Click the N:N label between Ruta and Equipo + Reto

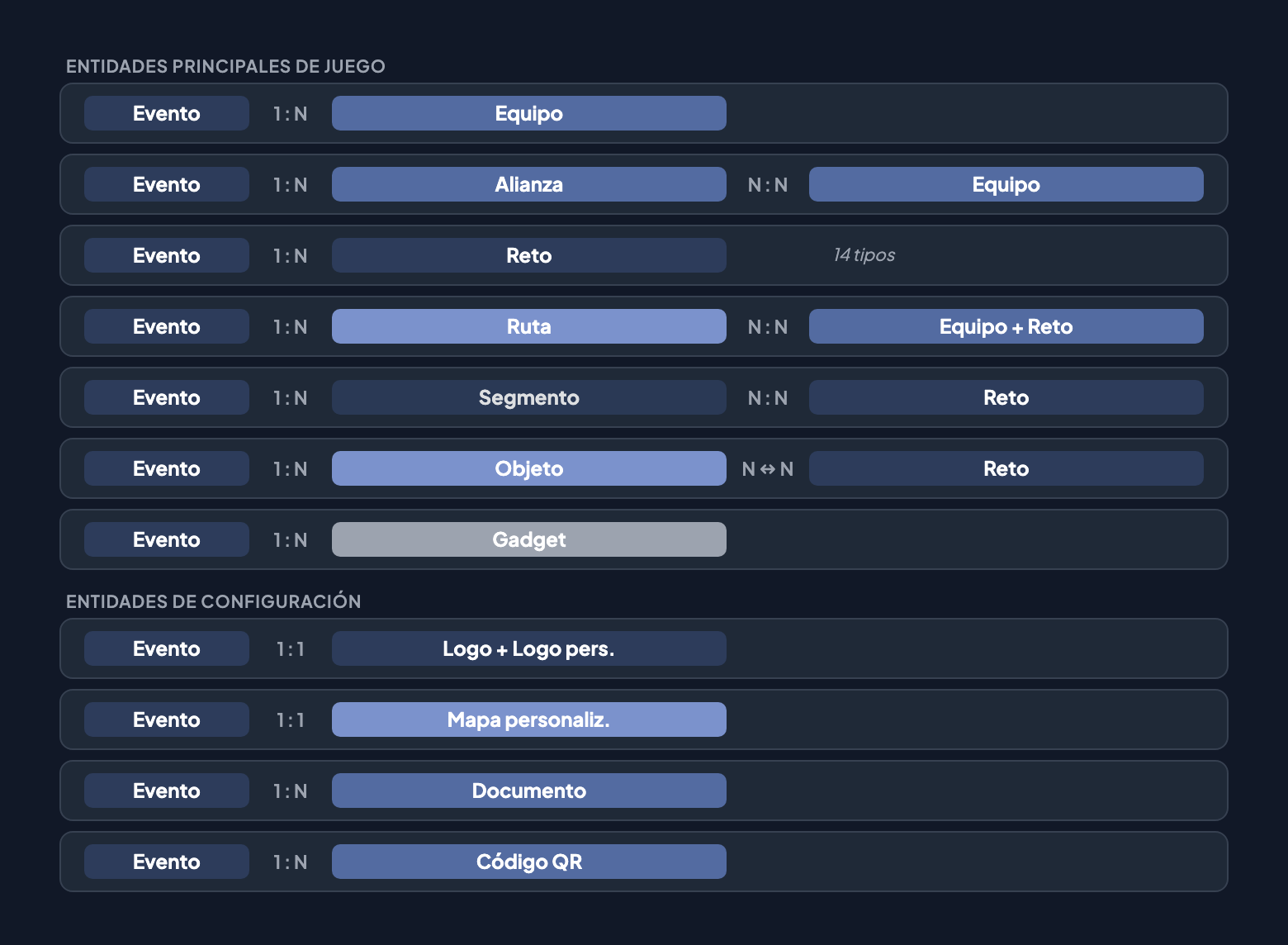click(x=767, y=327)
